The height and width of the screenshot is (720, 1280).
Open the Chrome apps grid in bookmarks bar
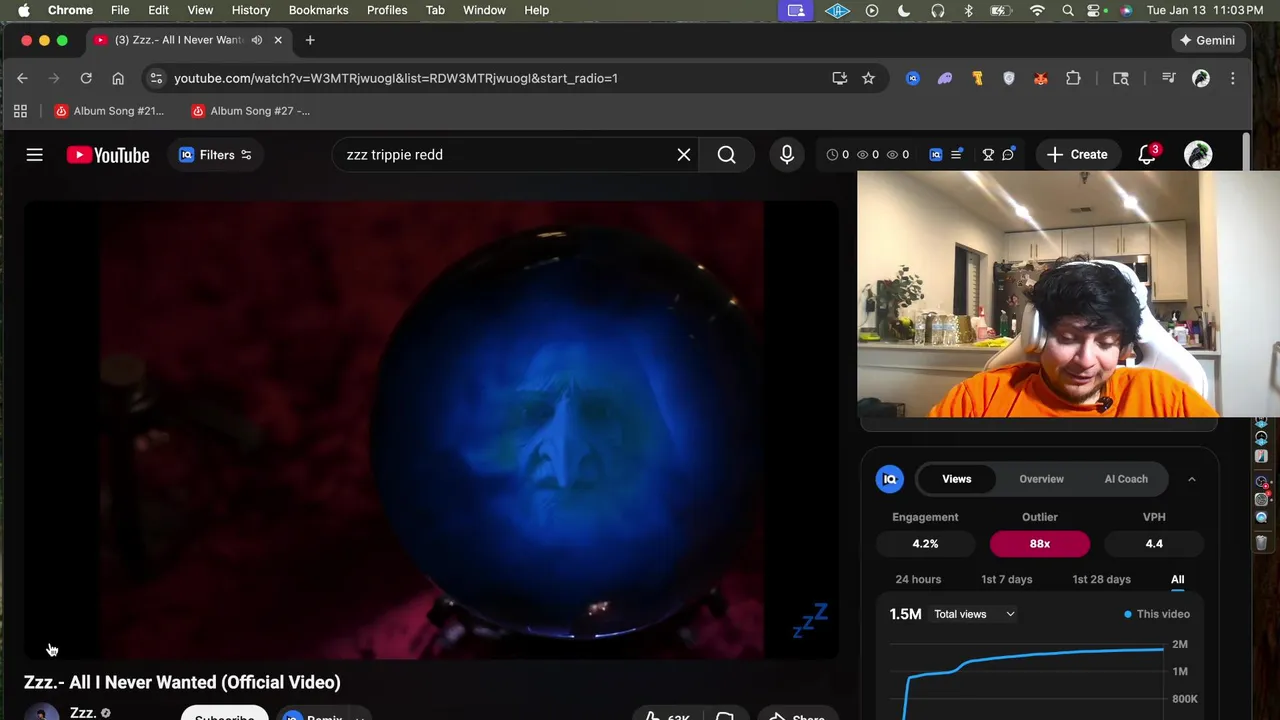tap(20, 111)
